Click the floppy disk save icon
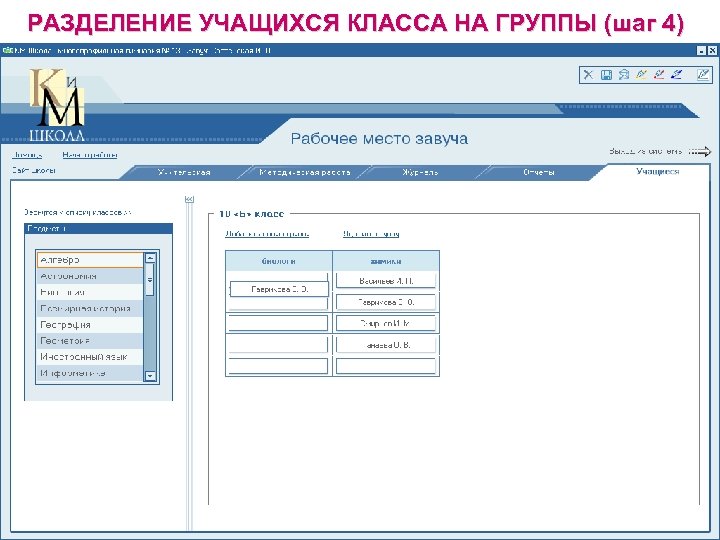720x540 pixels. pyautogui.click(x=606, y=75)
